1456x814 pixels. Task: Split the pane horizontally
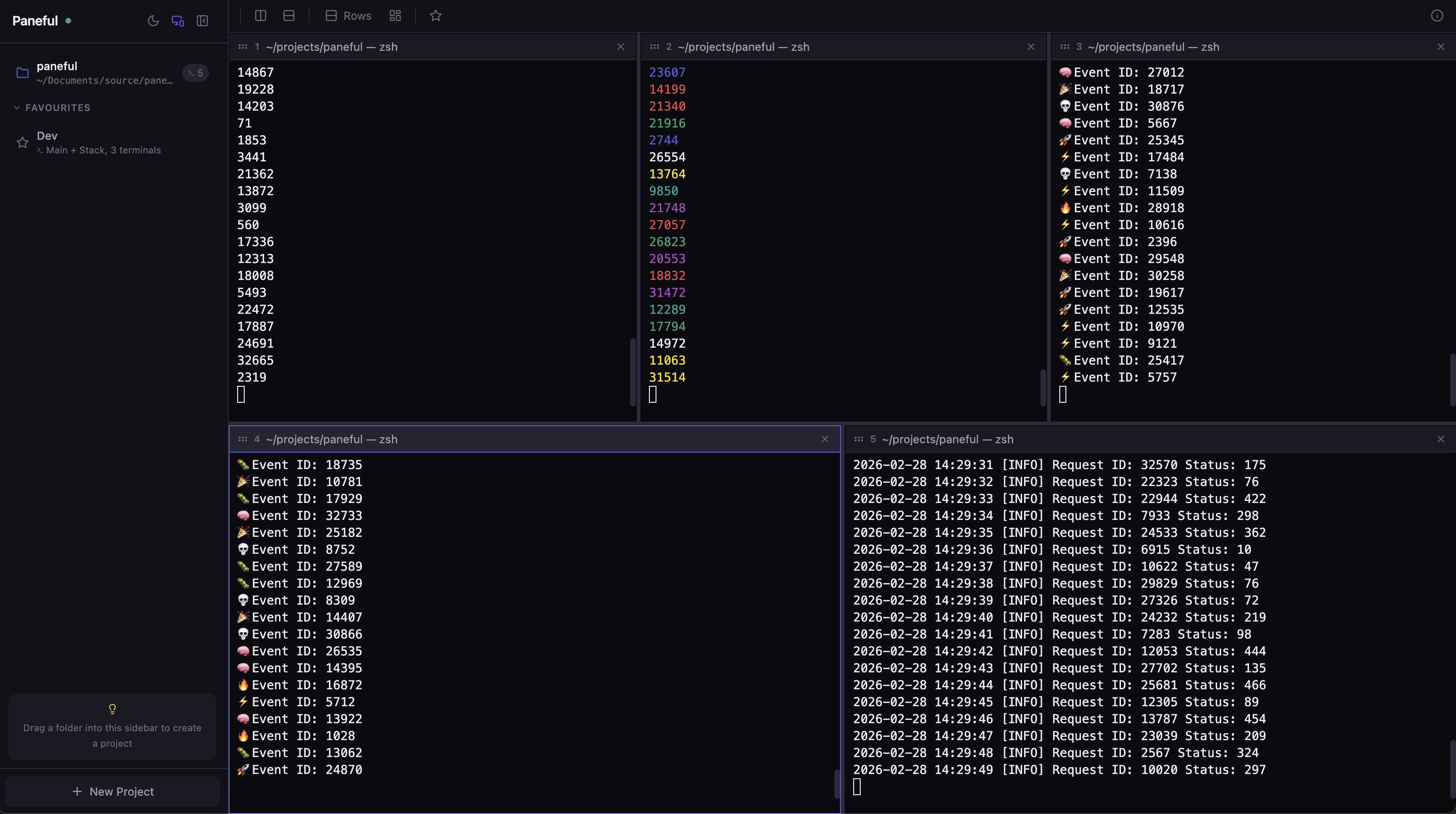click(x=289, y=16)
